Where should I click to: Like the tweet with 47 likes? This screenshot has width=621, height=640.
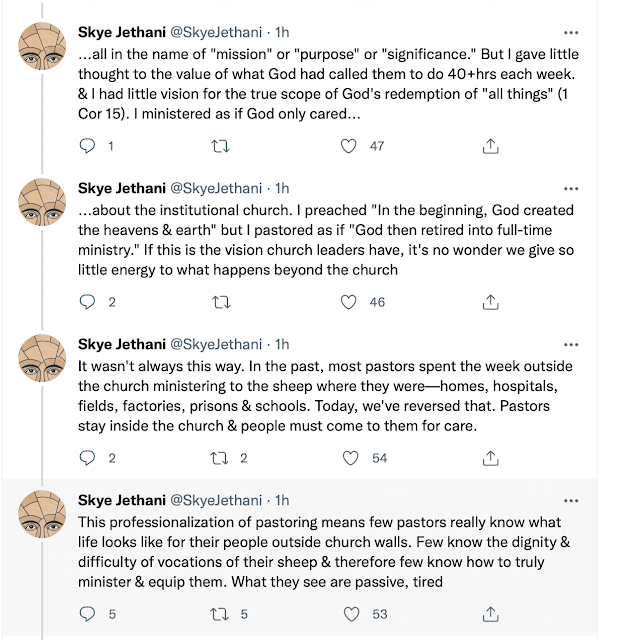(349, 146)
